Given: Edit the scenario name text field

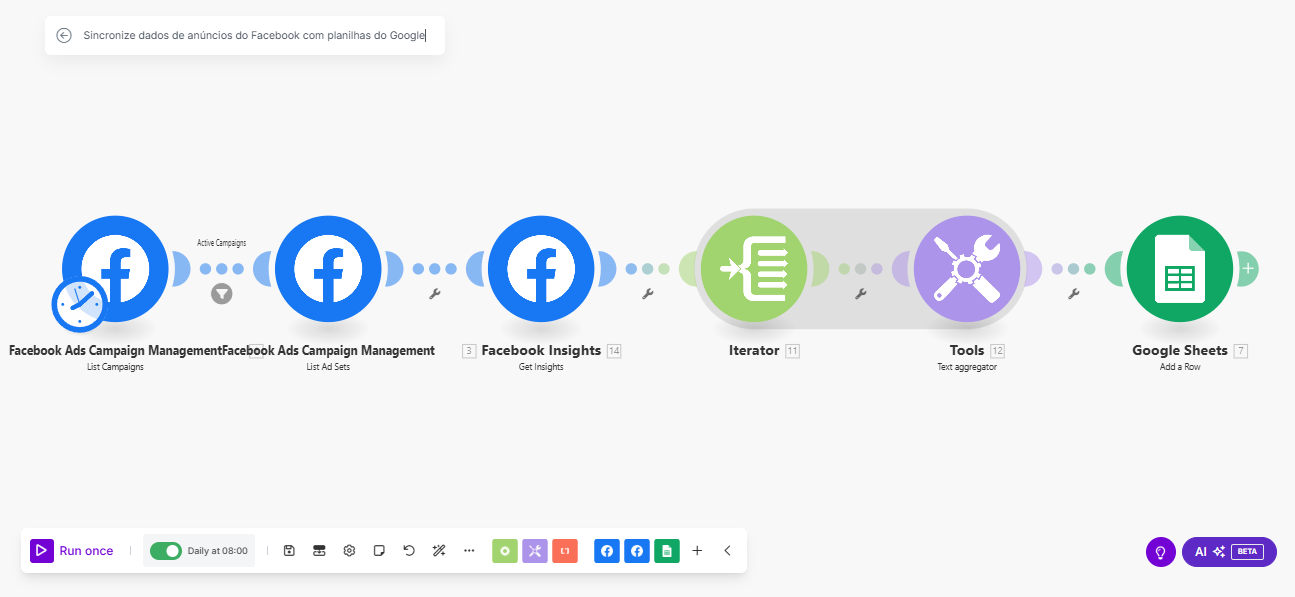Looking at the screenshot, I should coord(255,35).
